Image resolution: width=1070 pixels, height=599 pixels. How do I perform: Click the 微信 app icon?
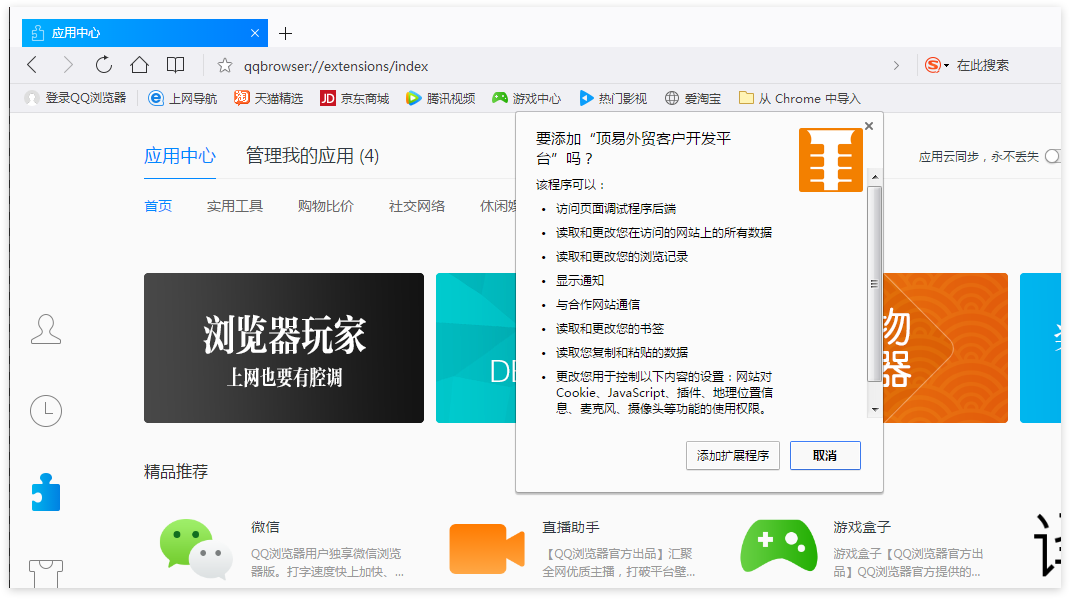[x=196, y=549]
